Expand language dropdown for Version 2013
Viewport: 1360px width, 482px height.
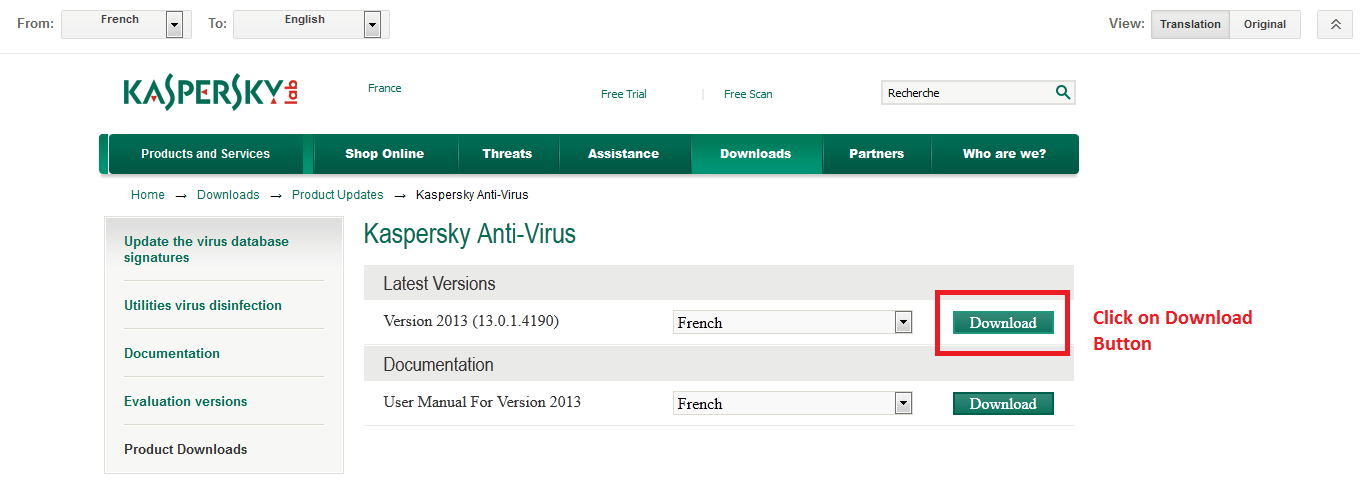click(904, 322)
